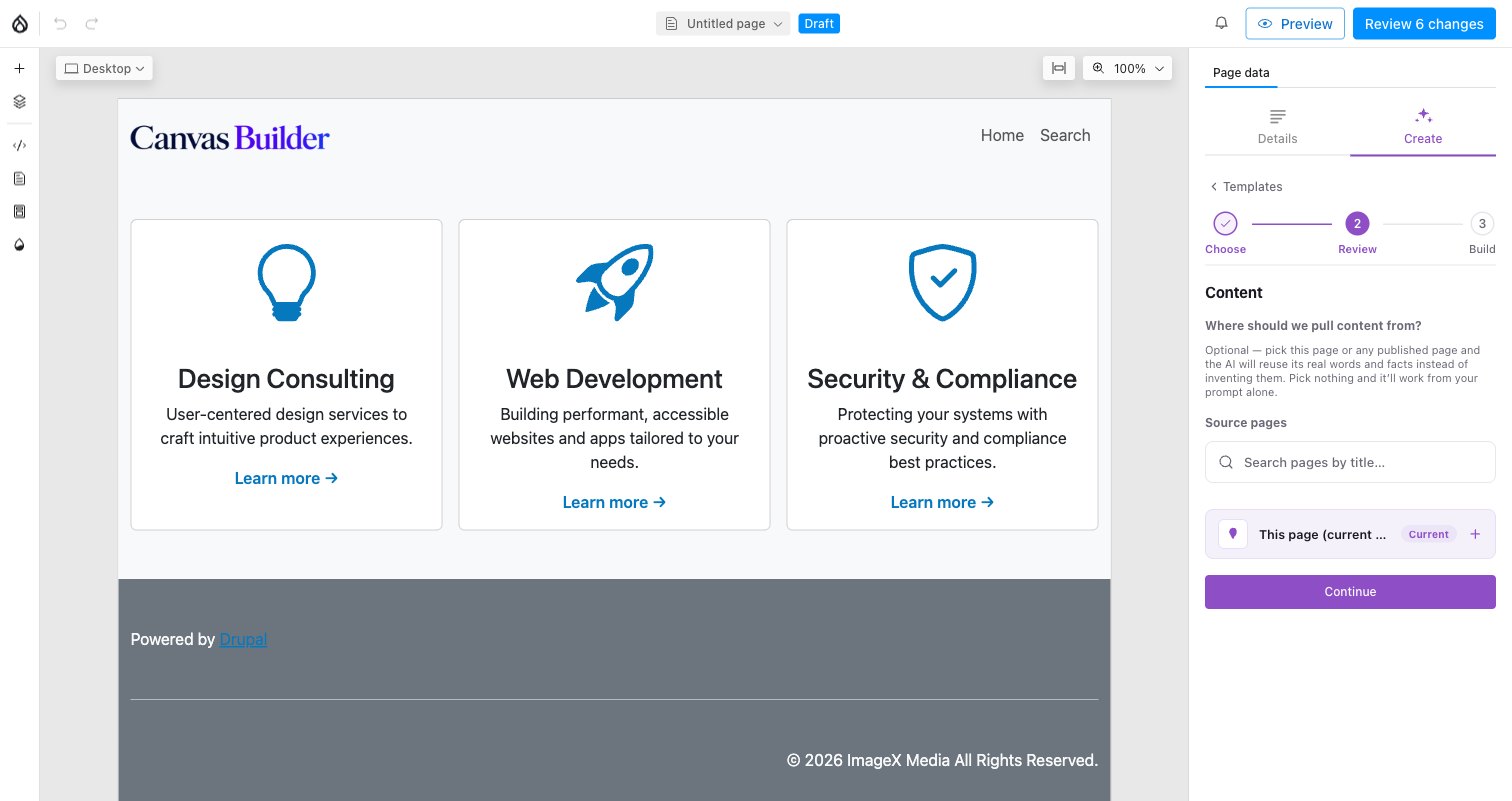The image size is (1512, 801).
Task: Click the purple Continue button
Action: click(1350, 592)
